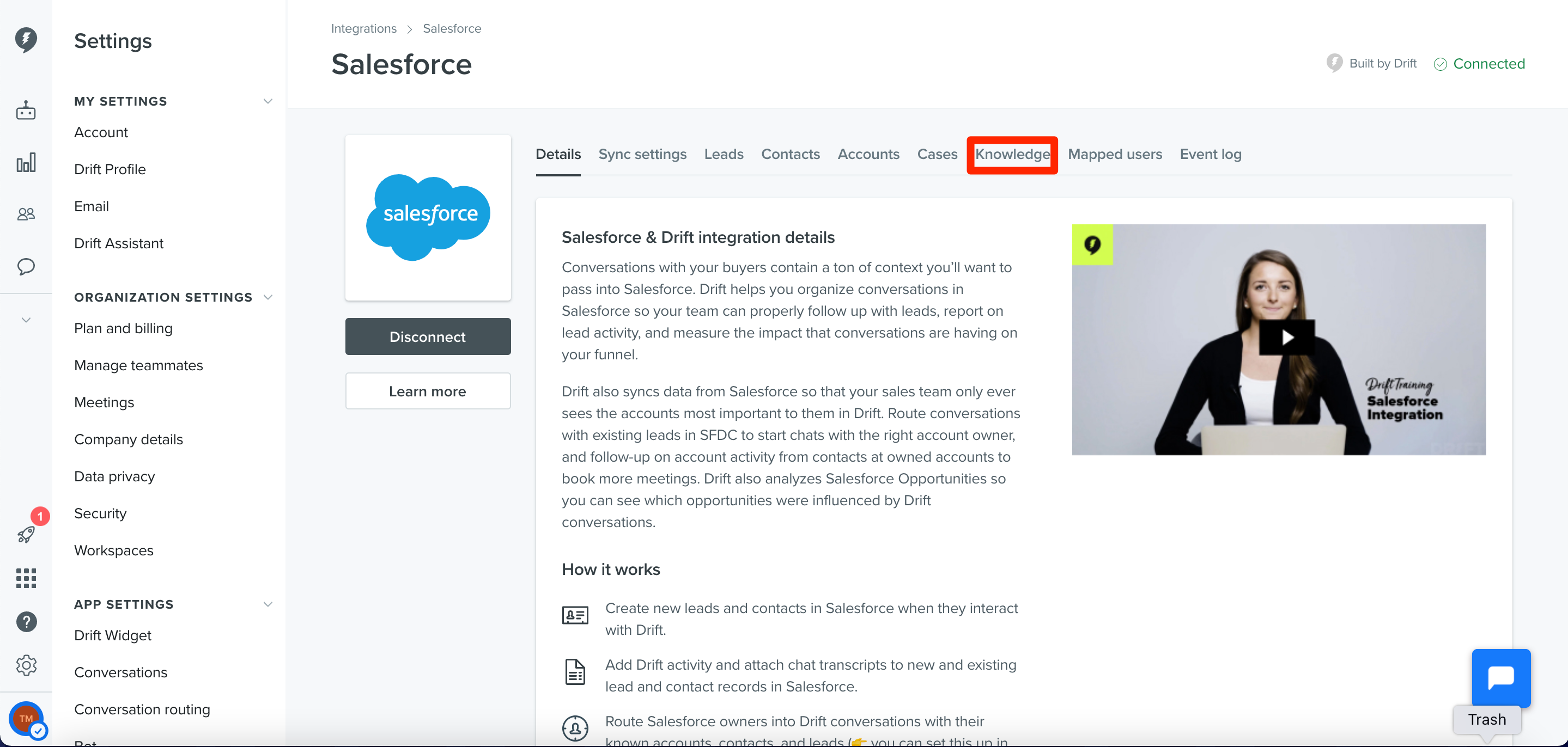Open the Meetings settings

pos(104,403)
